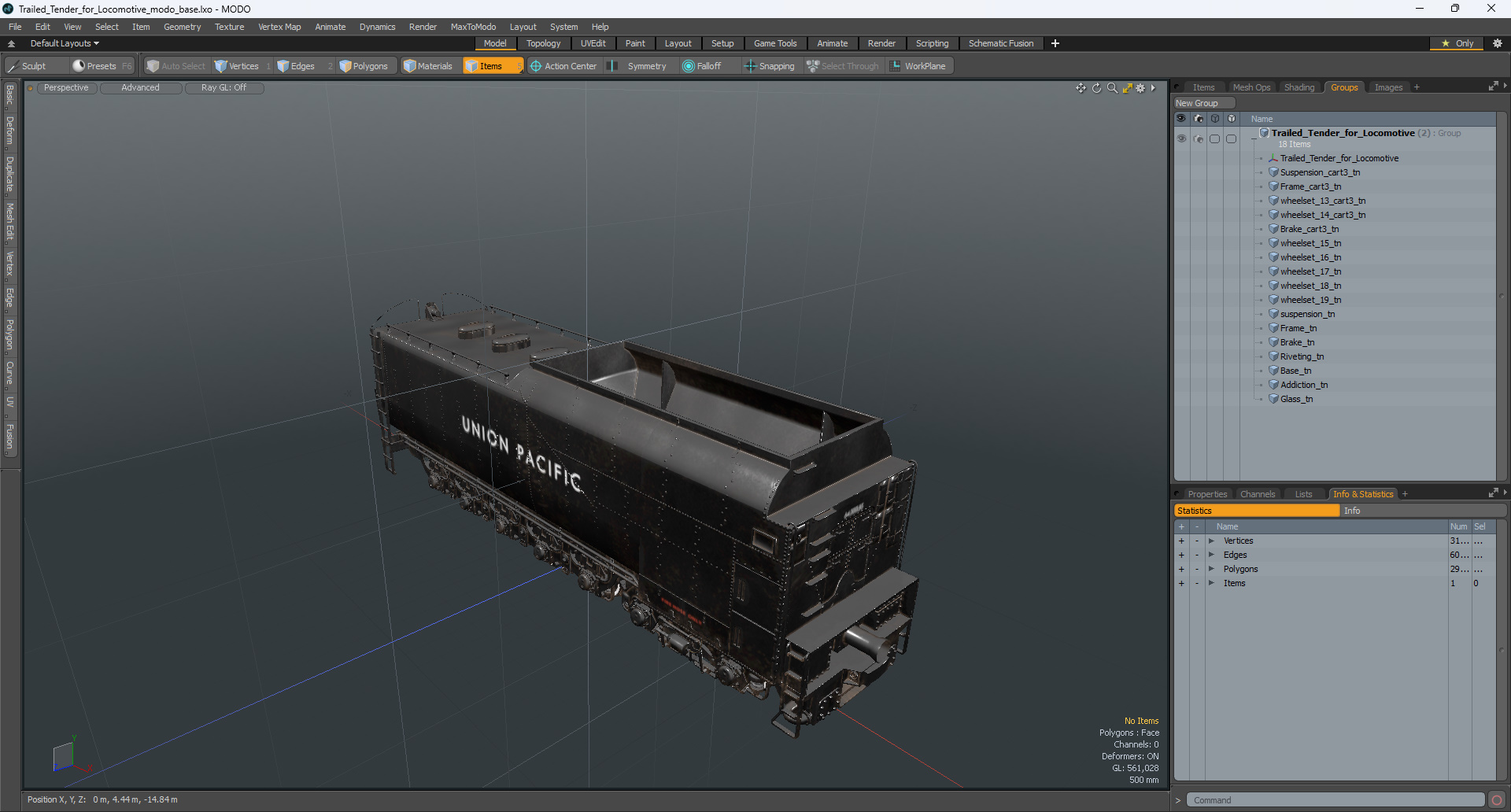
Task: Select Info section header
Action: 1423,511
